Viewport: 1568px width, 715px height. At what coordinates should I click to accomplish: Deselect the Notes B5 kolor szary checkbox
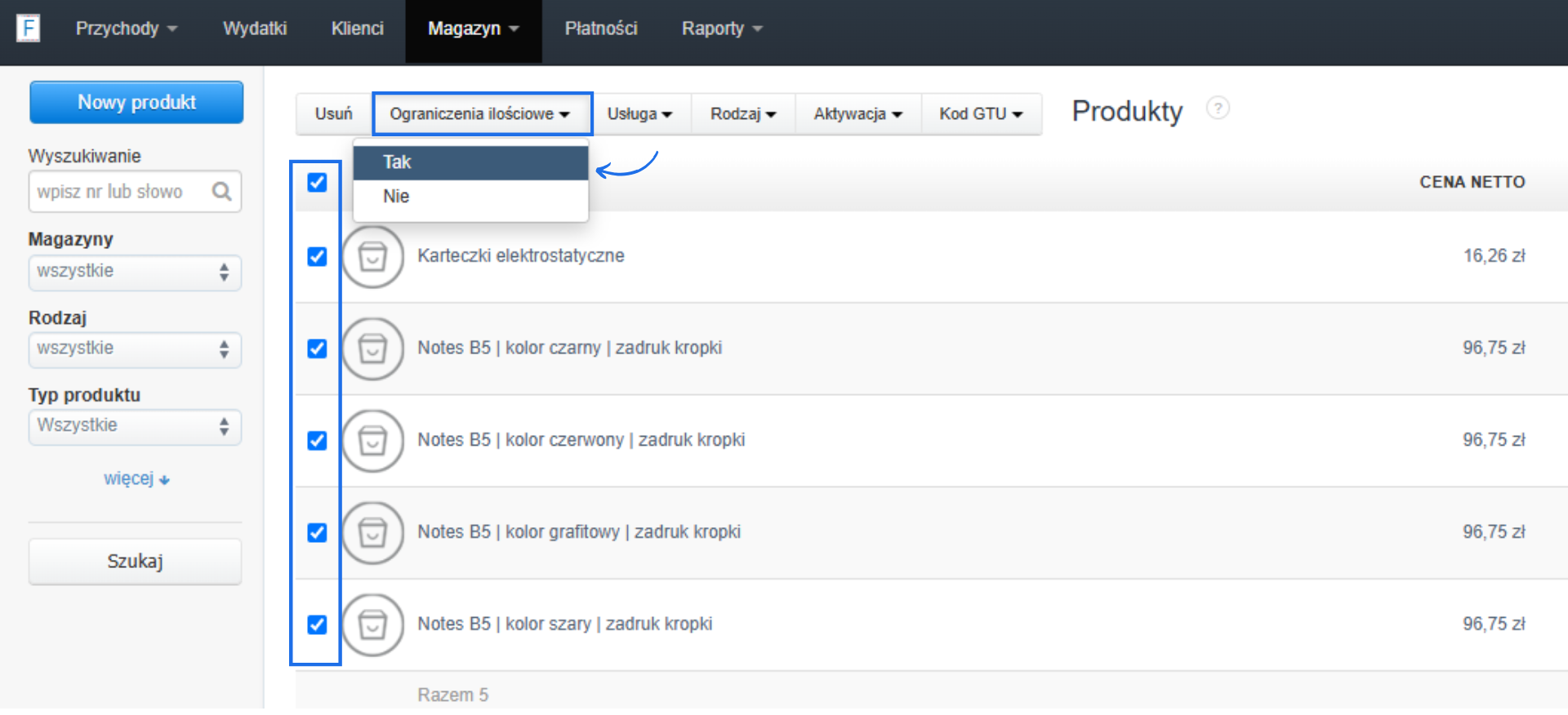[x=317, y=625]
